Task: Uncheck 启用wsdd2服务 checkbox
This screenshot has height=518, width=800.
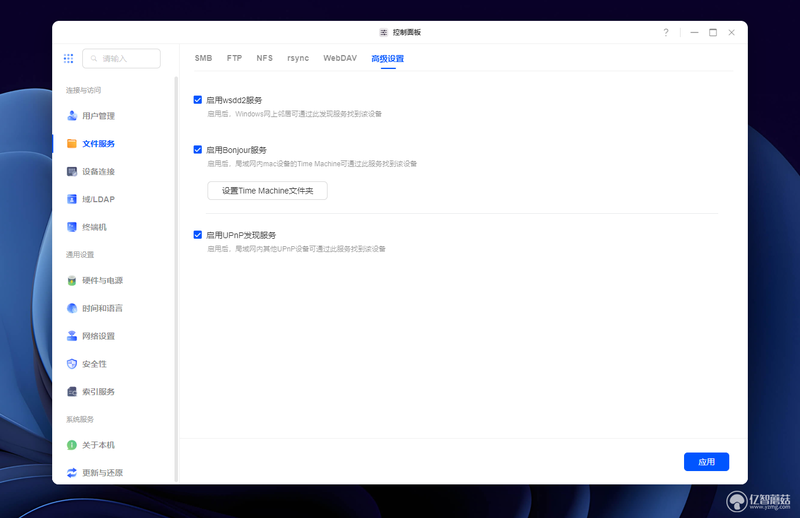Action: click(197, 100)
